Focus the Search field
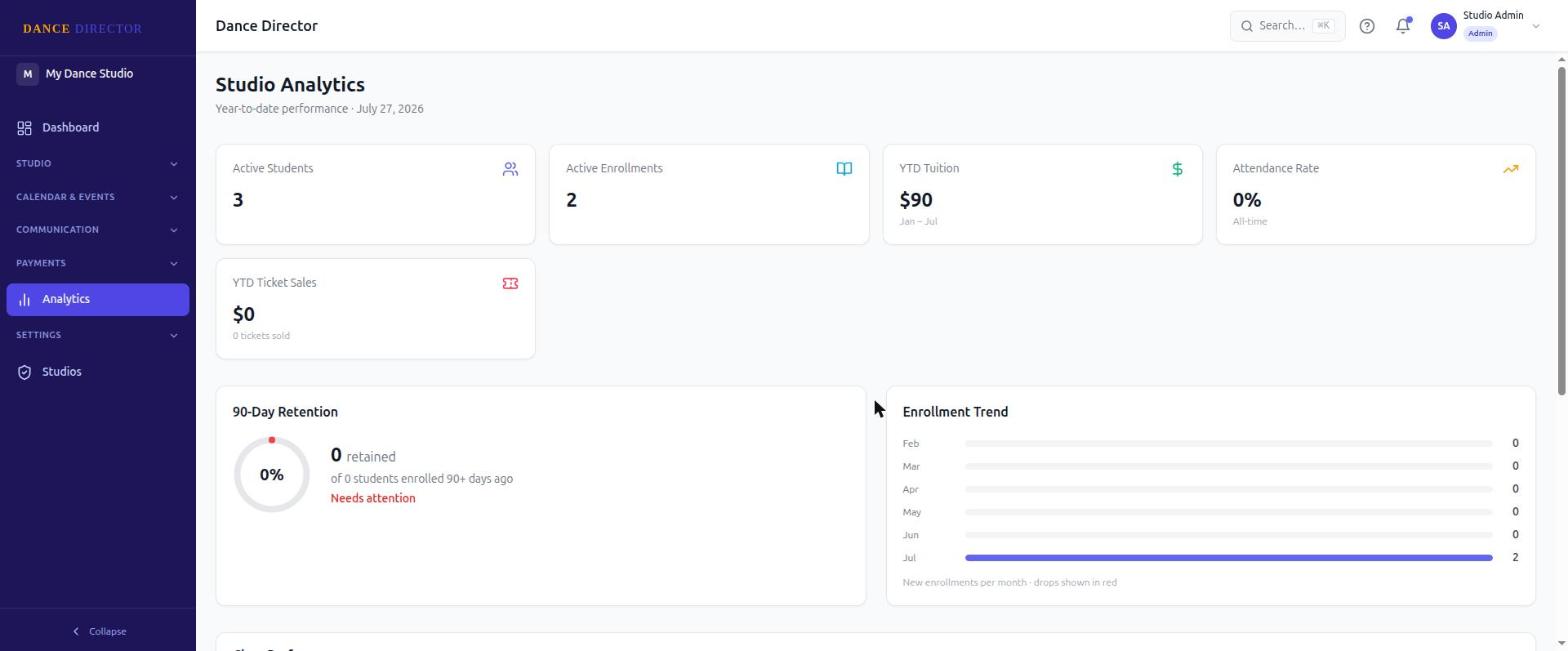 point(1287,26)
